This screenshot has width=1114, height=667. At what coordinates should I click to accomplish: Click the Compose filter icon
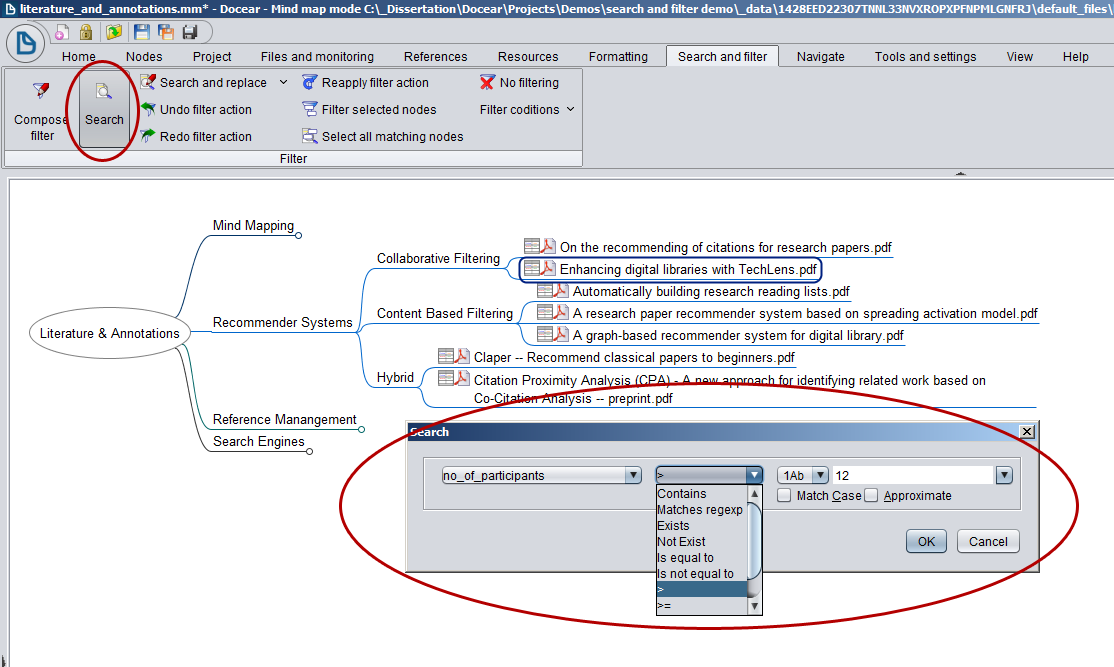click(41, 92)
